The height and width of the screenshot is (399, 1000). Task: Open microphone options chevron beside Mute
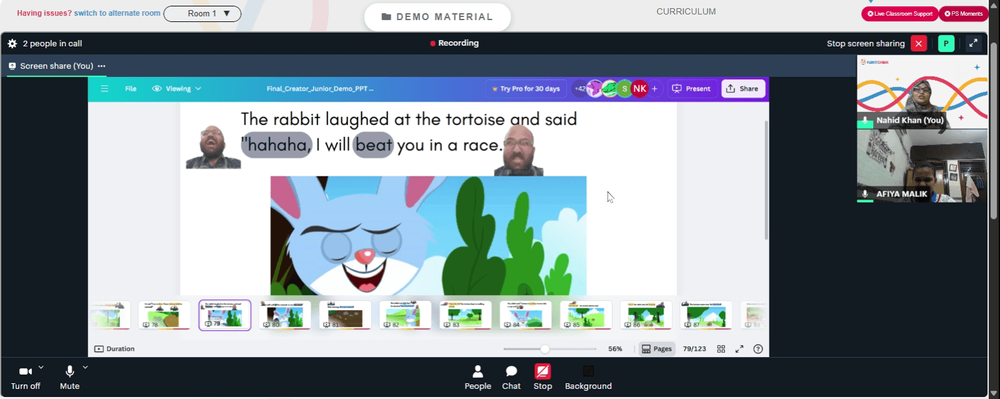pyautogui.click(x=85, y=367)
